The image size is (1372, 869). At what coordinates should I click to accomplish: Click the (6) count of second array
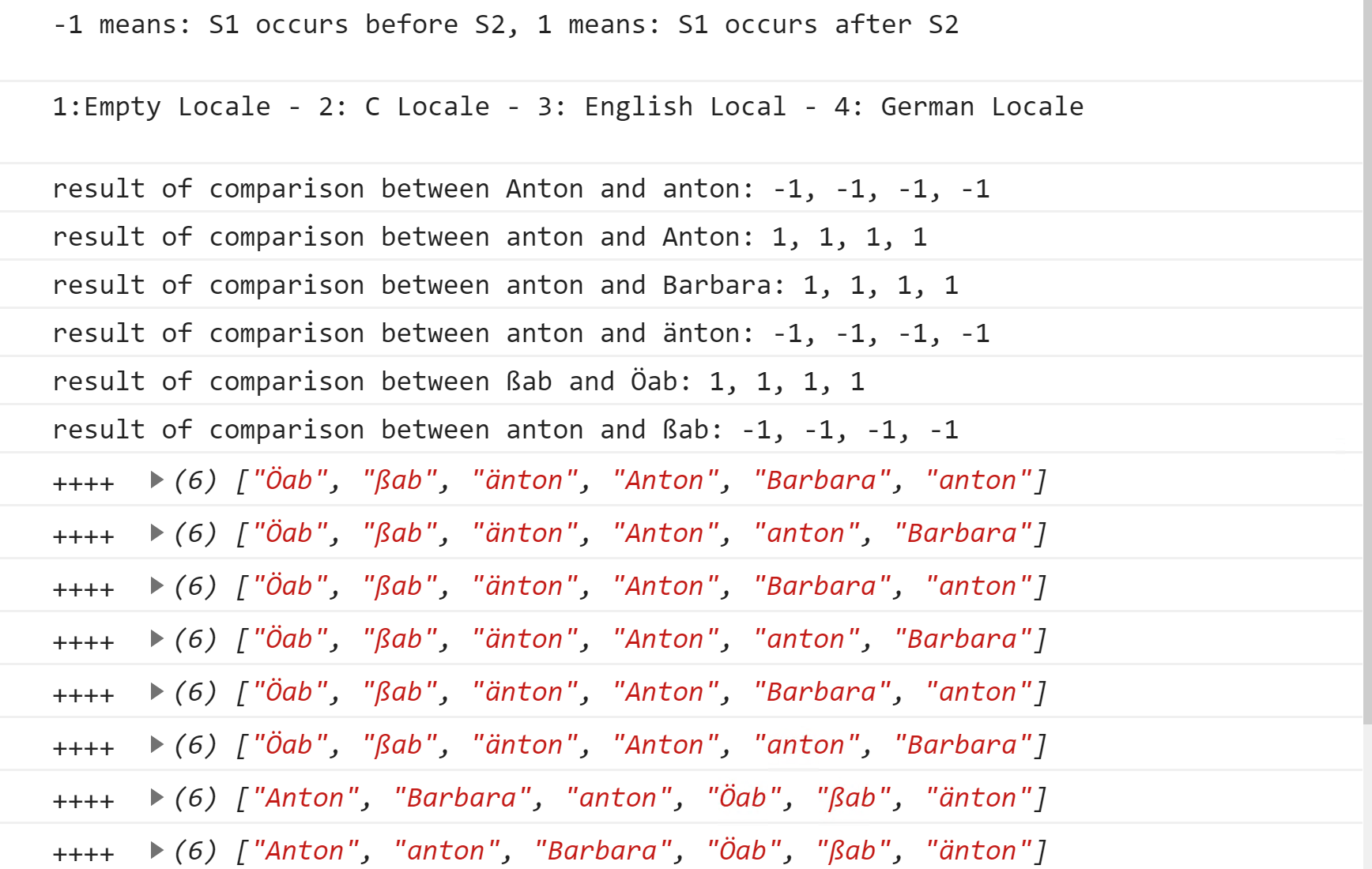[x=194, y=532]
